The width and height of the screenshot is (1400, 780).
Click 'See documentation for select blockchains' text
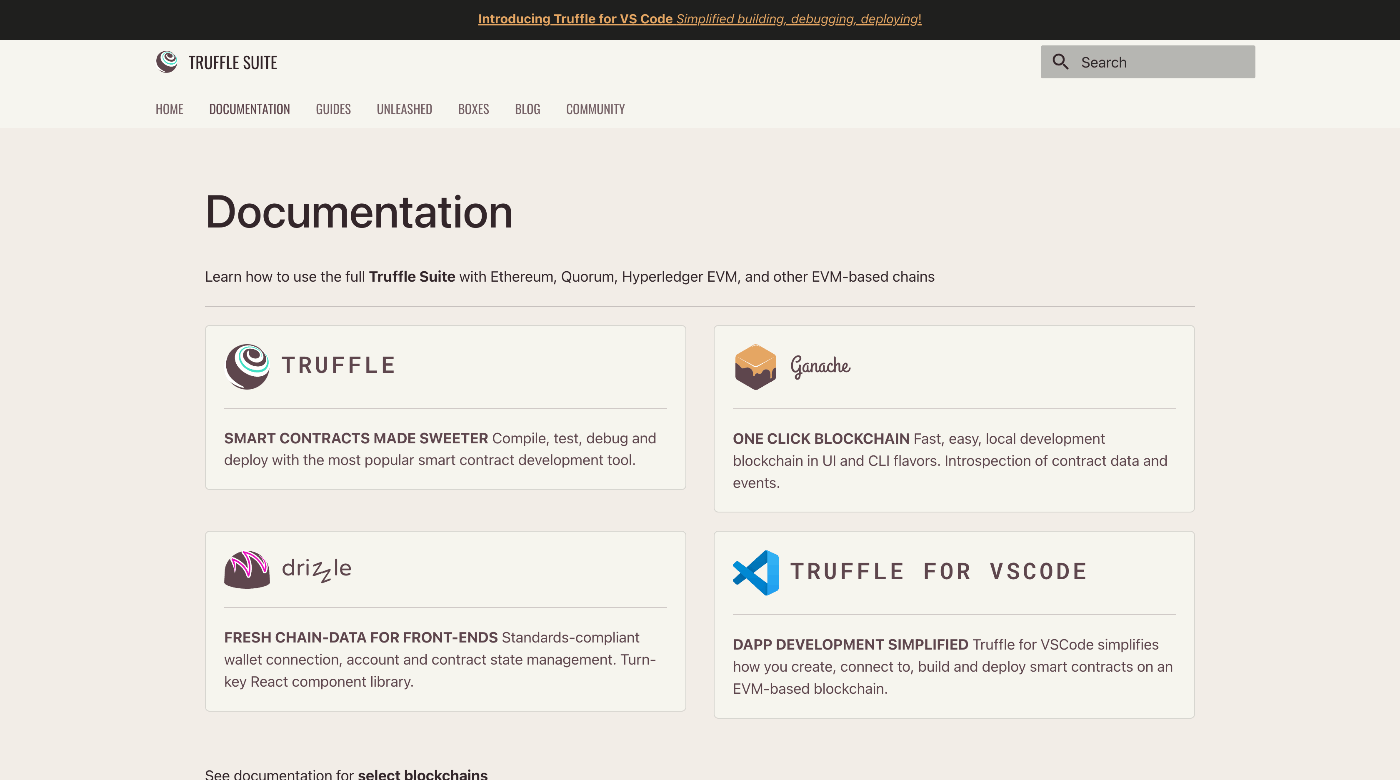(x=346, y=774)
